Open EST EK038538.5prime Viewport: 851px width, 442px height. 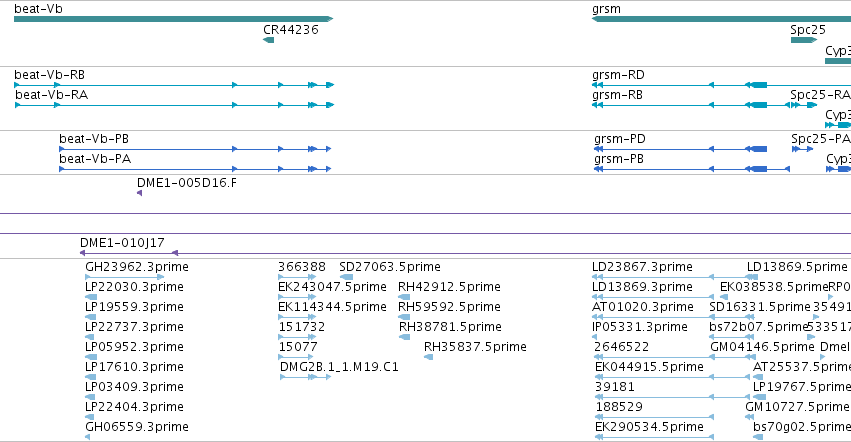click(x=774, y=287)
